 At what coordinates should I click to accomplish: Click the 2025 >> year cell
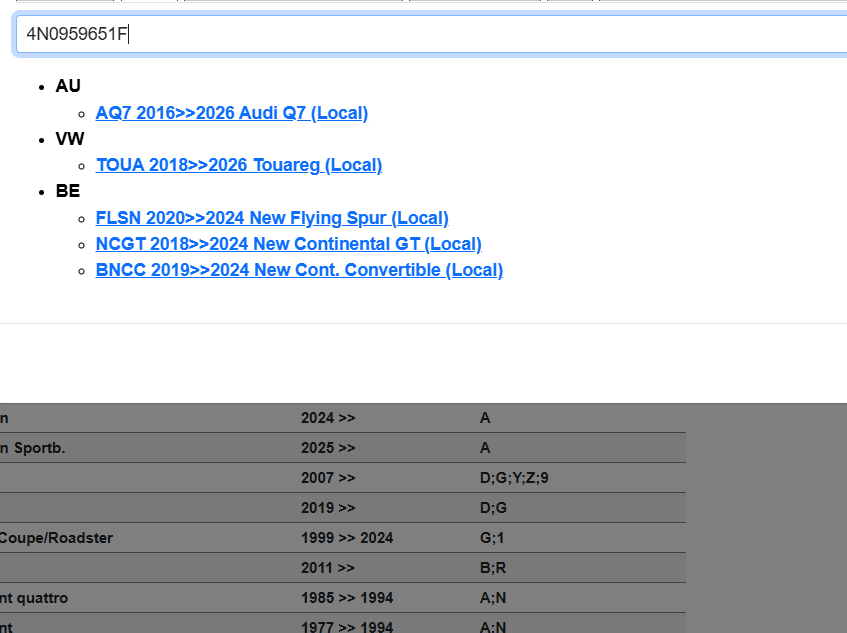tap(328, 448)
